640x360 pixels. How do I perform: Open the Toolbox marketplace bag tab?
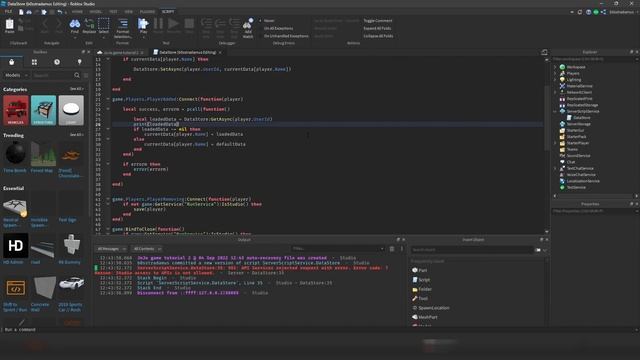point(11,62)
